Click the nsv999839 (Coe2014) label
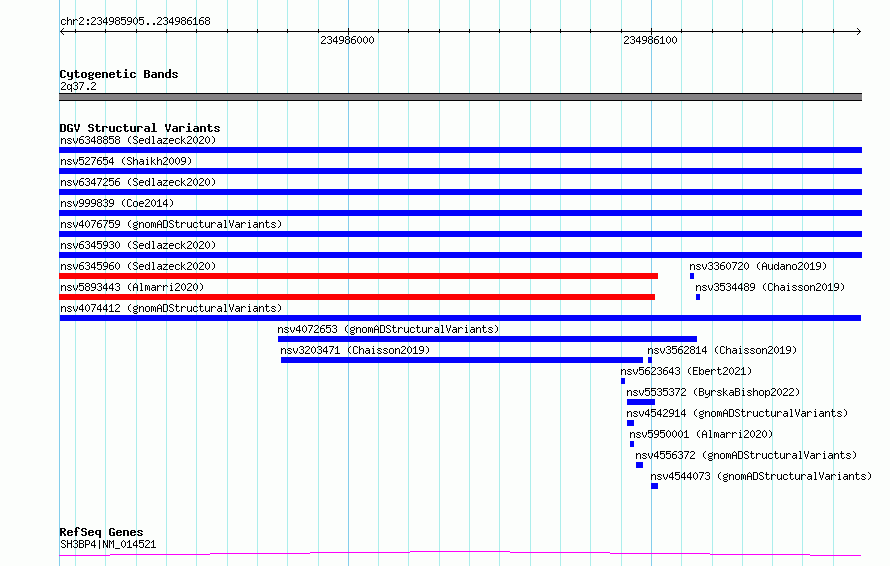This screenshot has width=890, height=566. [x=117, y=203]
